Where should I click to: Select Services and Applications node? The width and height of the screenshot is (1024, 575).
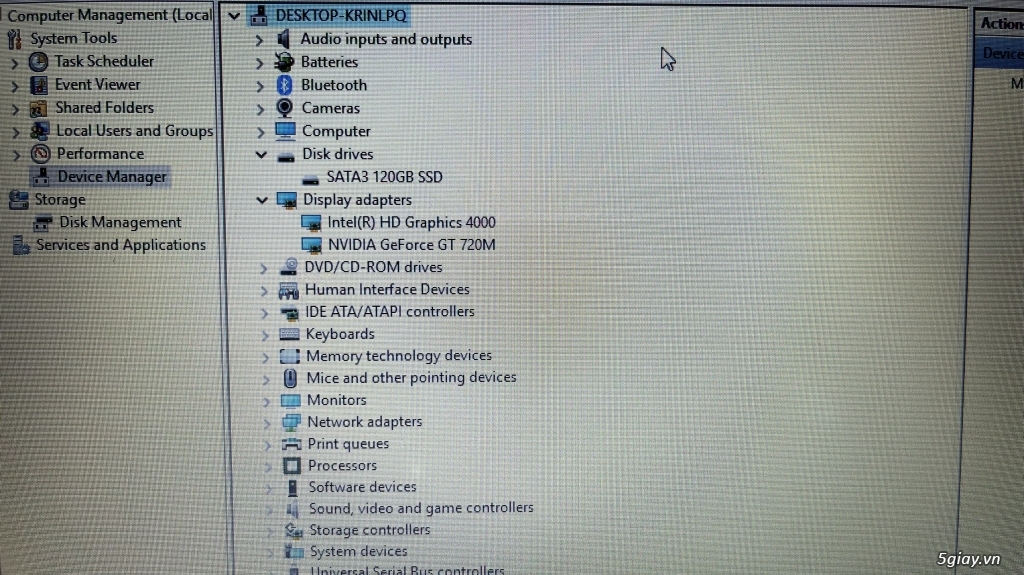pyautogui.click(x=121, y=244)
